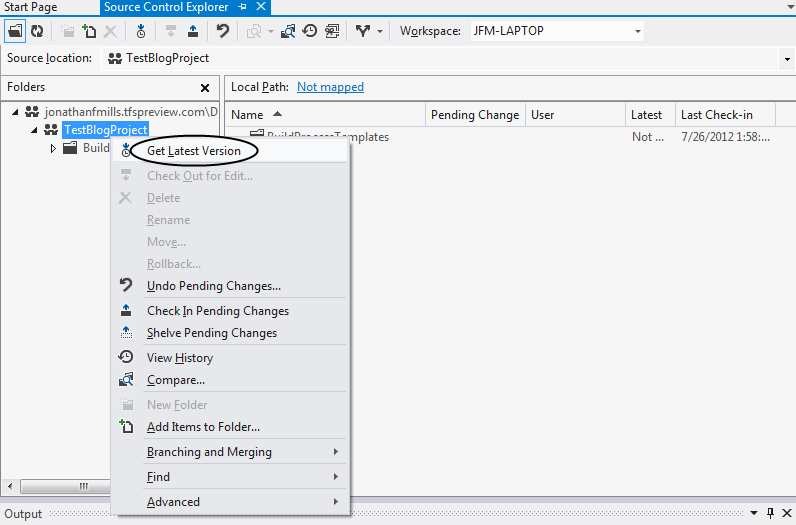Click the Folders pane scroll-left arrow
The width and height of the screenshot is (796, 525).
[10, 486]
